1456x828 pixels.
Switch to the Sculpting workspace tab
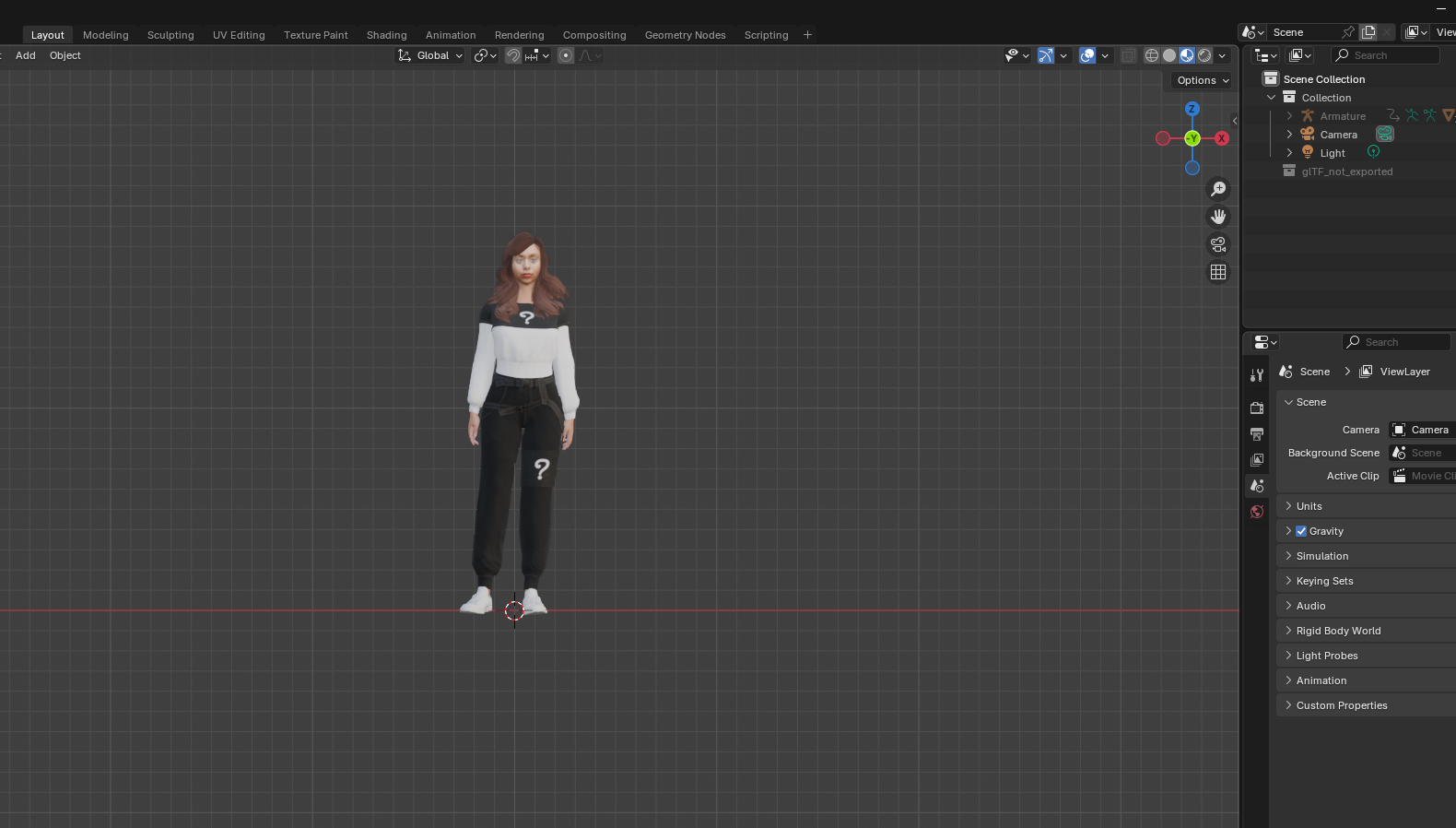tap(170, 35)
